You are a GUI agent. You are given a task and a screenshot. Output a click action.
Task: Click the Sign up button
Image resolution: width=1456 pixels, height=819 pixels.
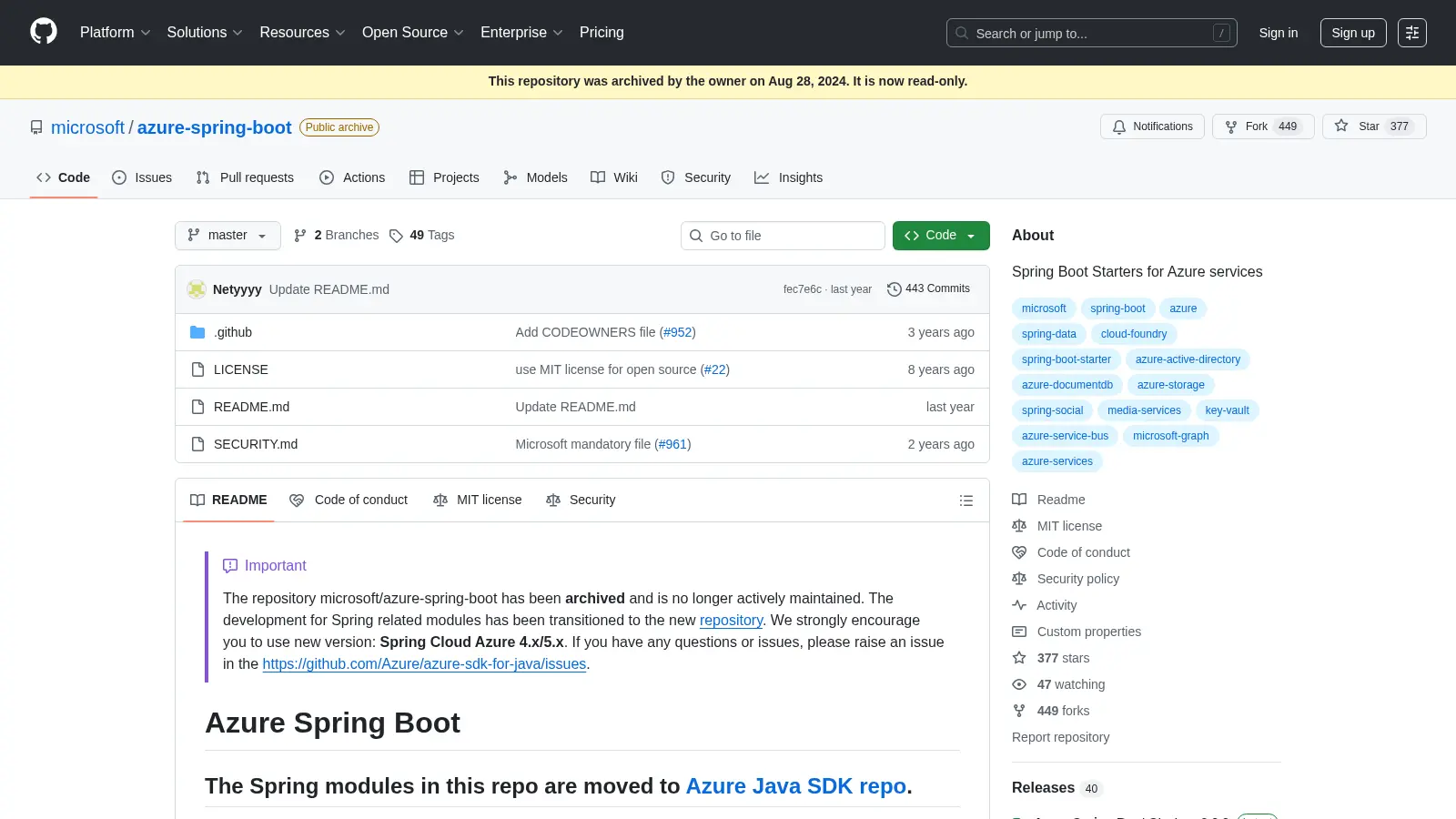pyautogui.click(x=1353, y=33)
